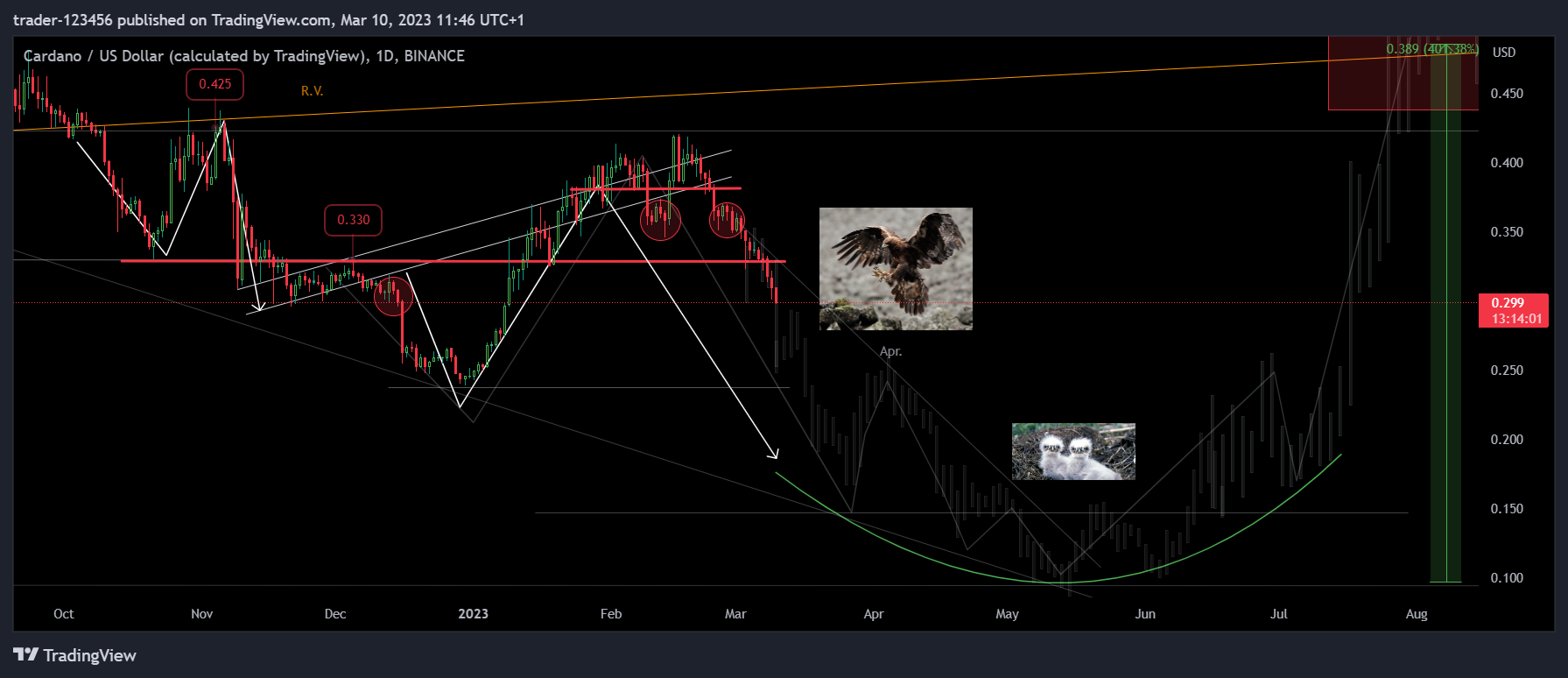The width and height of the screenshot is (1568, 678).
Task: Click the Jun label on time axis
Action: pyautogui.click(x=1145, y=614)
